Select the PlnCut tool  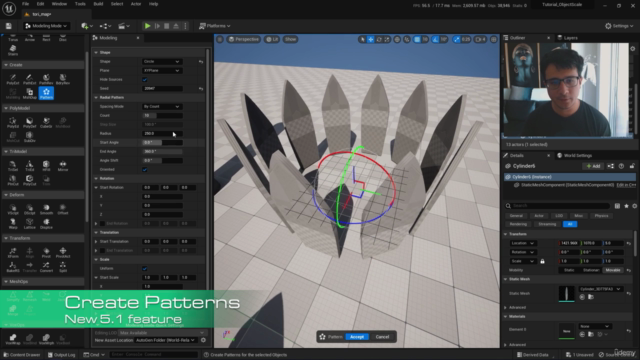13,180
